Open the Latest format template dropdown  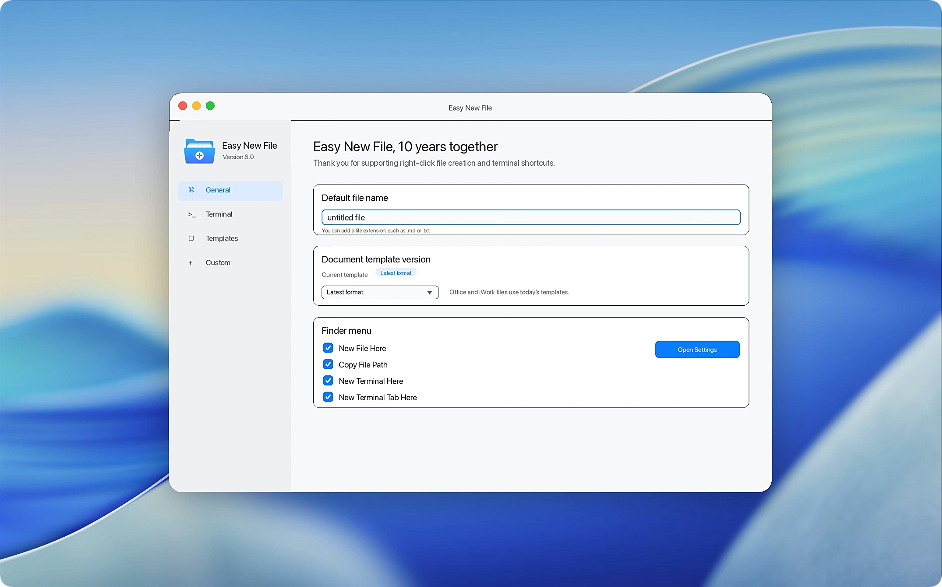pos(380,292)
